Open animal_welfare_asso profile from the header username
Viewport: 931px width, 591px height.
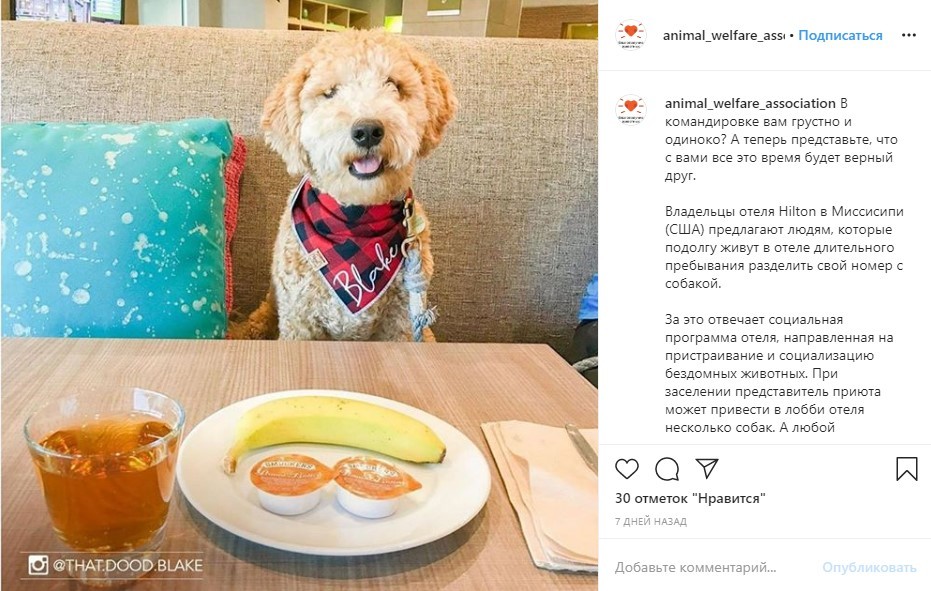tap(723, 35)
